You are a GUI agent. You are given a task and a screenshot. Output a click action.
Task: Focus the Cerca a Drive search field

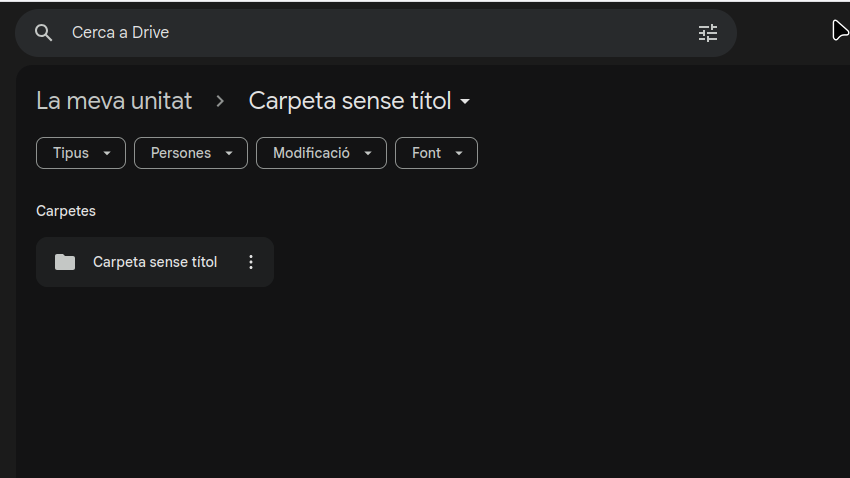pyautogui.click(x=380, y=33)
